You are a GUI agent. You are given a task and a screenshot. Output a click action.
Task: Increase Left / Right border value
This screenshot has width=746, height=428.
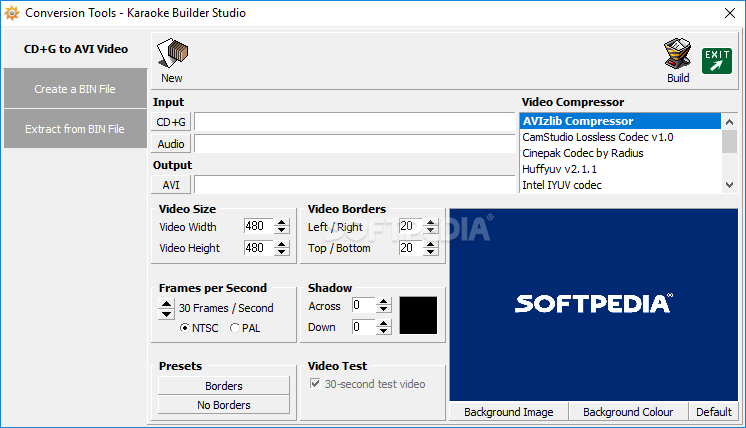[x=431, y=222]
